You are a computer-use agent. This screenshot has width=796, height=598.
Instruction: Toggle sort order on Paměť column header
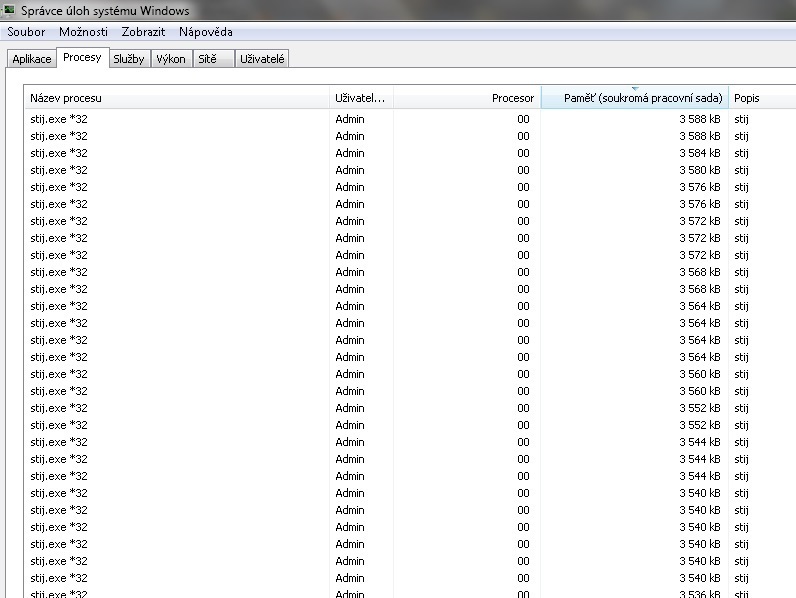634,98
